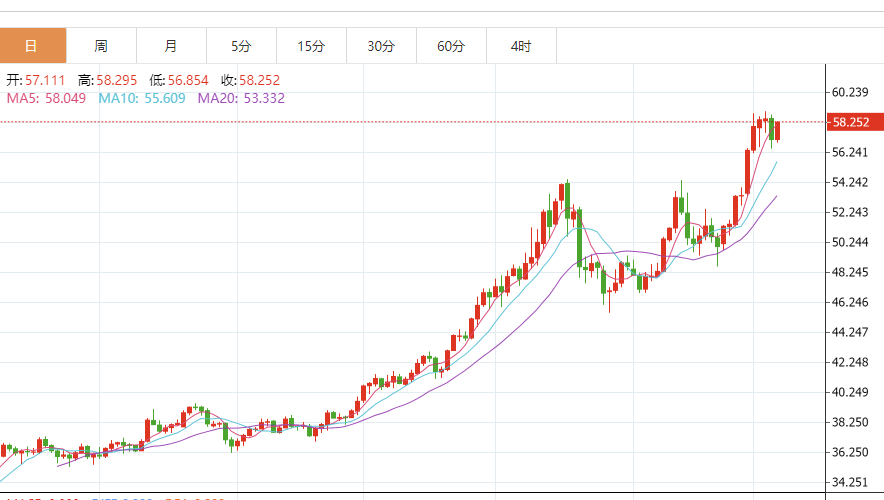Select the 日 daily chart tab
884x500 pixels.
[x=32, y=46]
